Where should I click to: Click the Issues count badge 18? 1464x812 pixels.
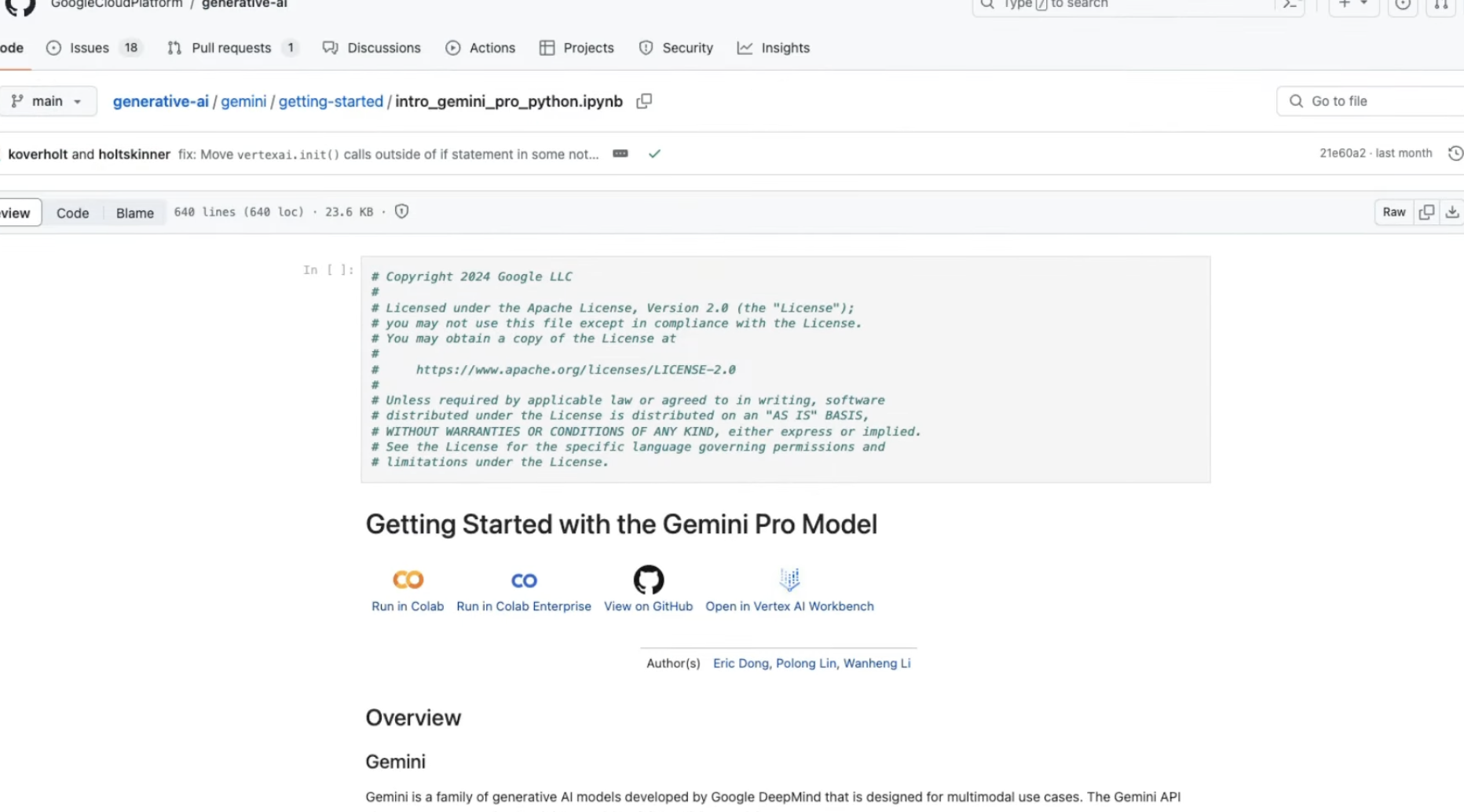pyautogui.click(x=131, y=48)
